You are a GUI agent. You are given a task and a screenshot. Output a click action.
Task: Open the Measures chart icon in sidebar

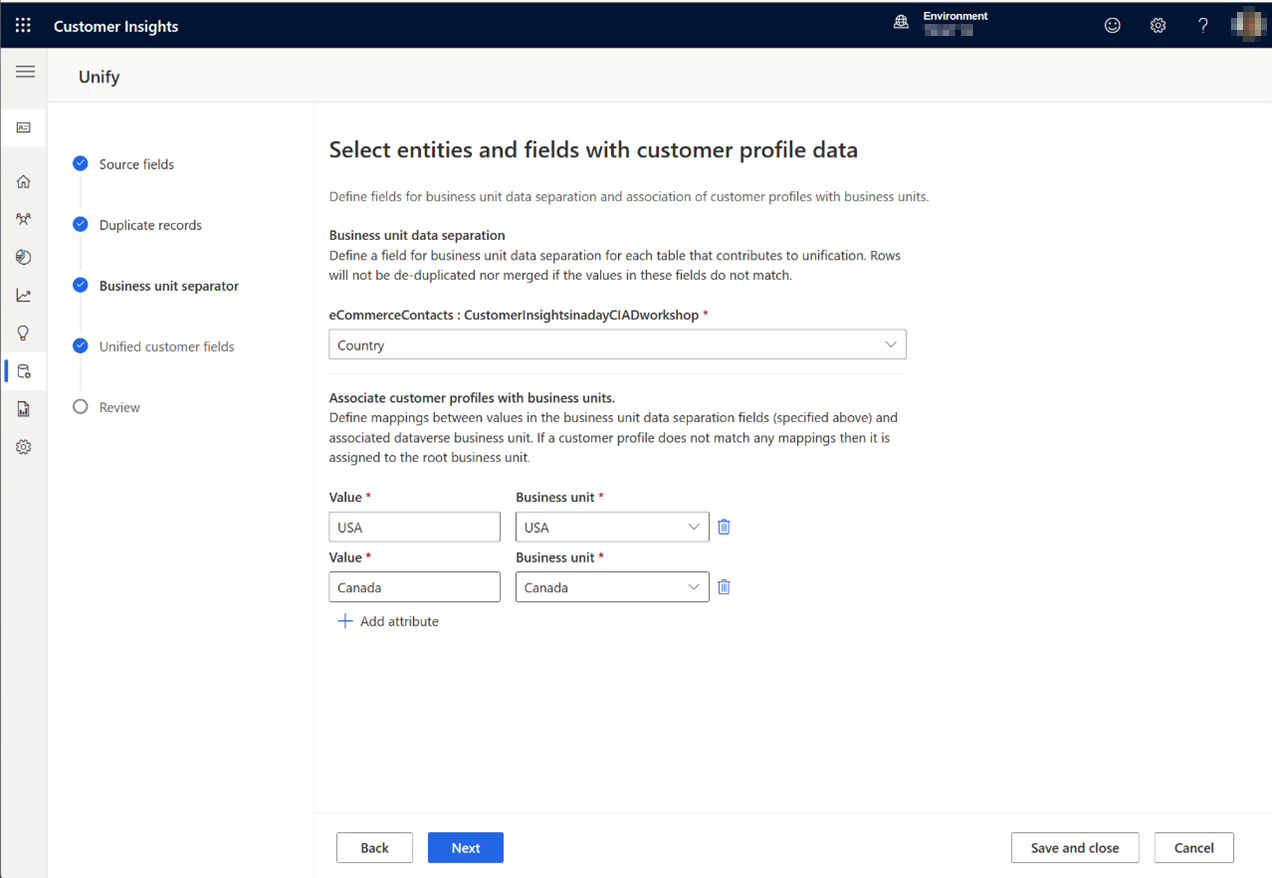pos(24,295)
